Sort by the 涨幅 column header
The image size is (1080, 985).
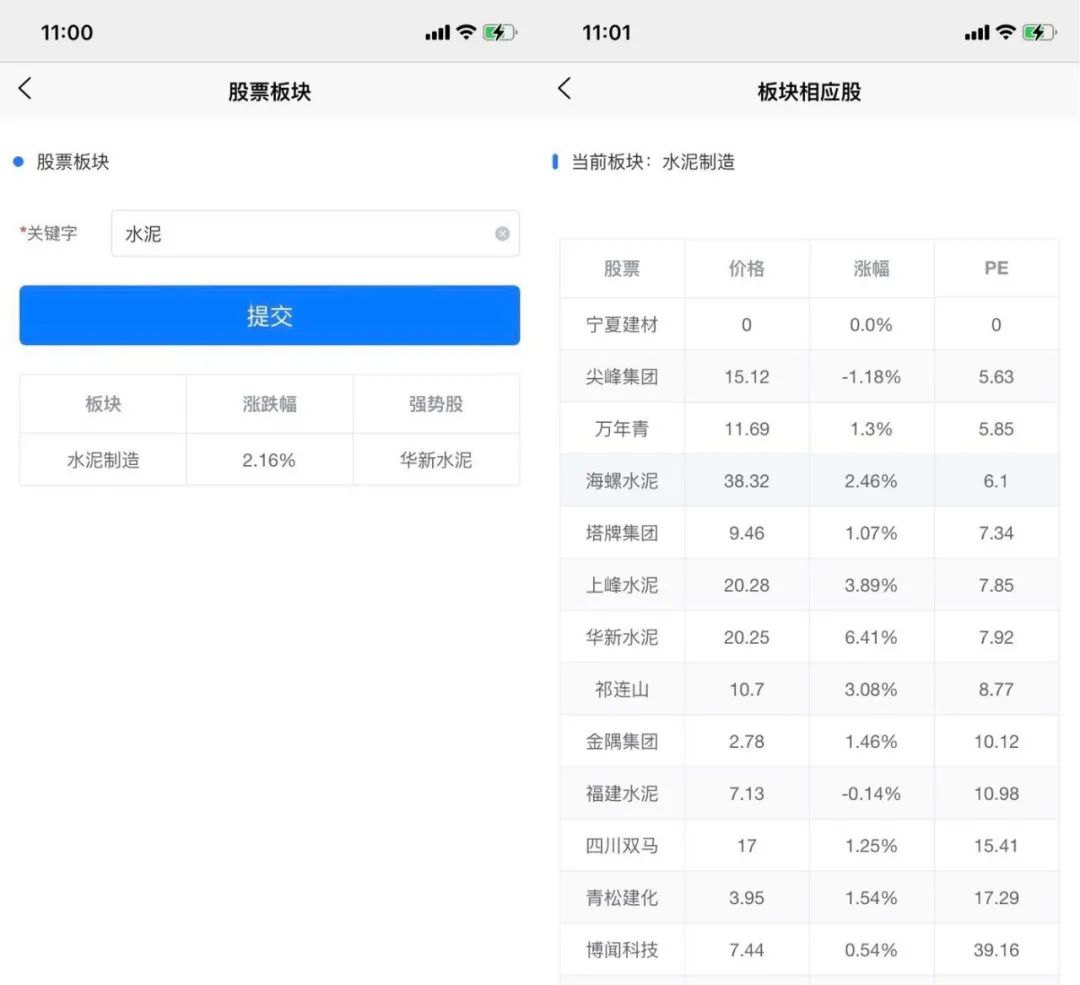click(872, 268)
